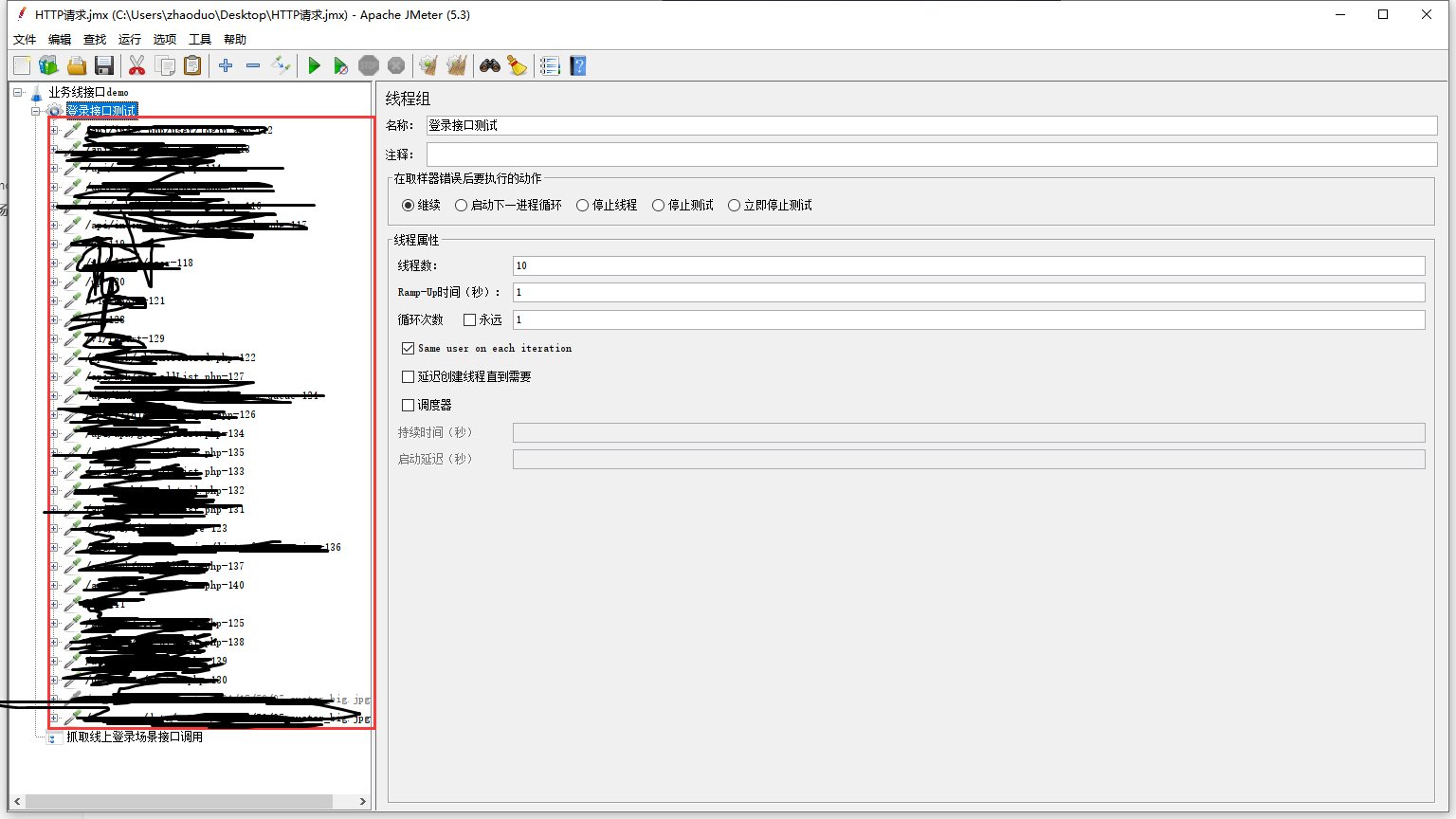This screenshot has height=819, width=1456.
Task: Toggle Same user on each iteration checkbox
Action: (409, 349)
